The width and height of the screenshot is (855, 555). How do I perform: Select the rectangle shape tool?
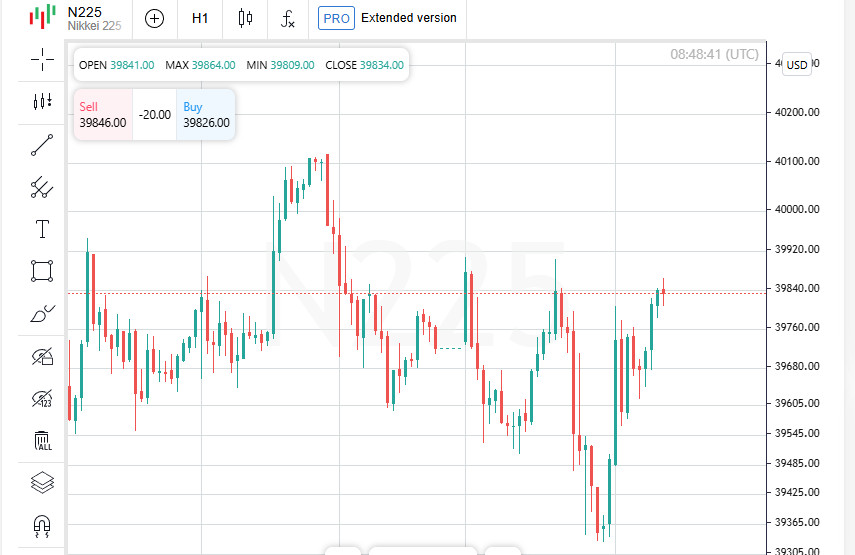pyautogui.click(x=42, y=271)
